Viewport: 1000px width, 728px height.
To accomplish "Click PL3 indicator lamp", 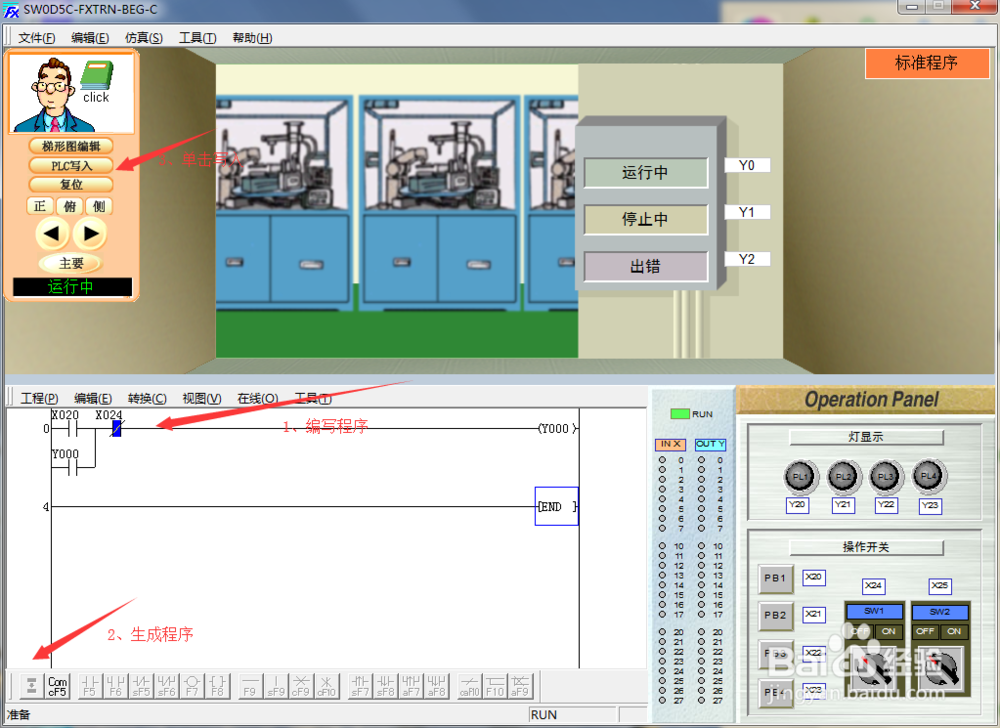I will pyautogui.click(x=886, y=476).
